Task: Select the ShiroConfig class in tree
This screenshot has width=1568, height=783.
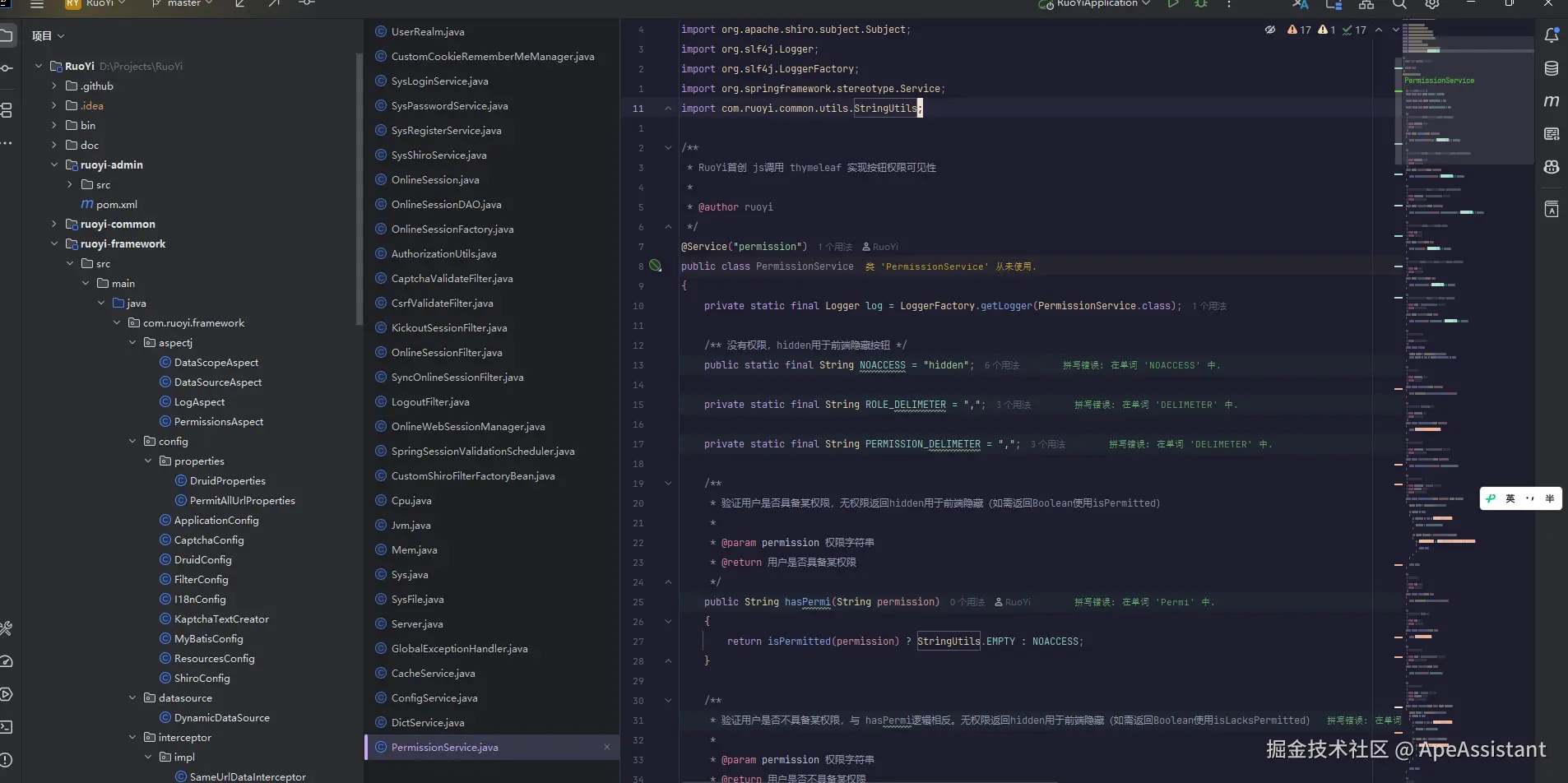Action: click(202, 679)
